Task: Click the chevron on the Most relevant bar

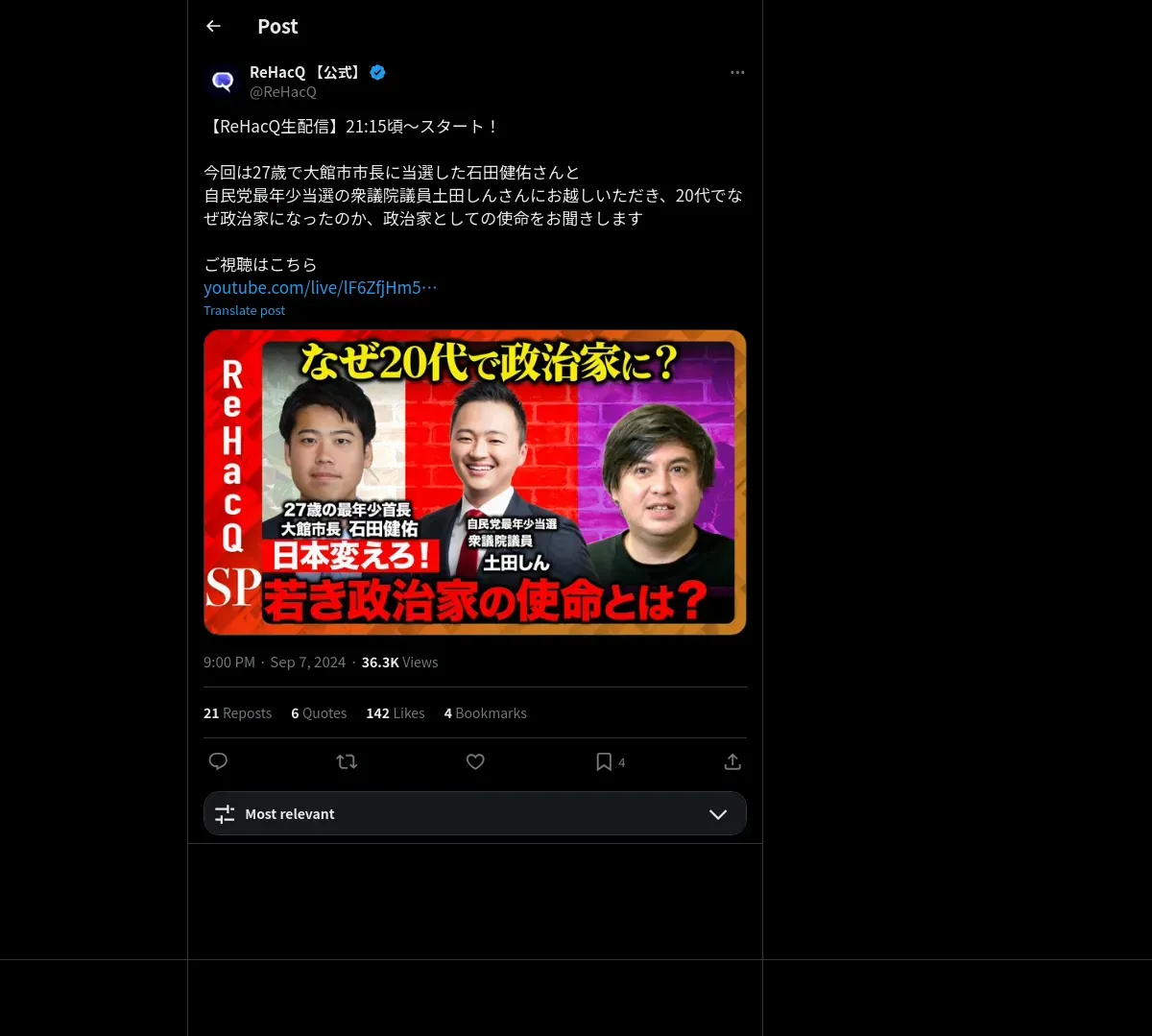Action: tap(718, 814)
